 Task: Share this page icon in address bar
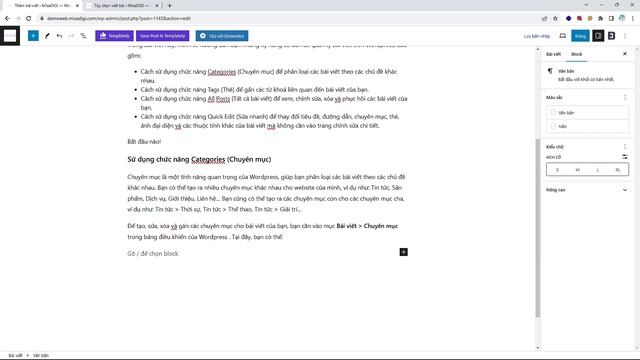[544, 18]
